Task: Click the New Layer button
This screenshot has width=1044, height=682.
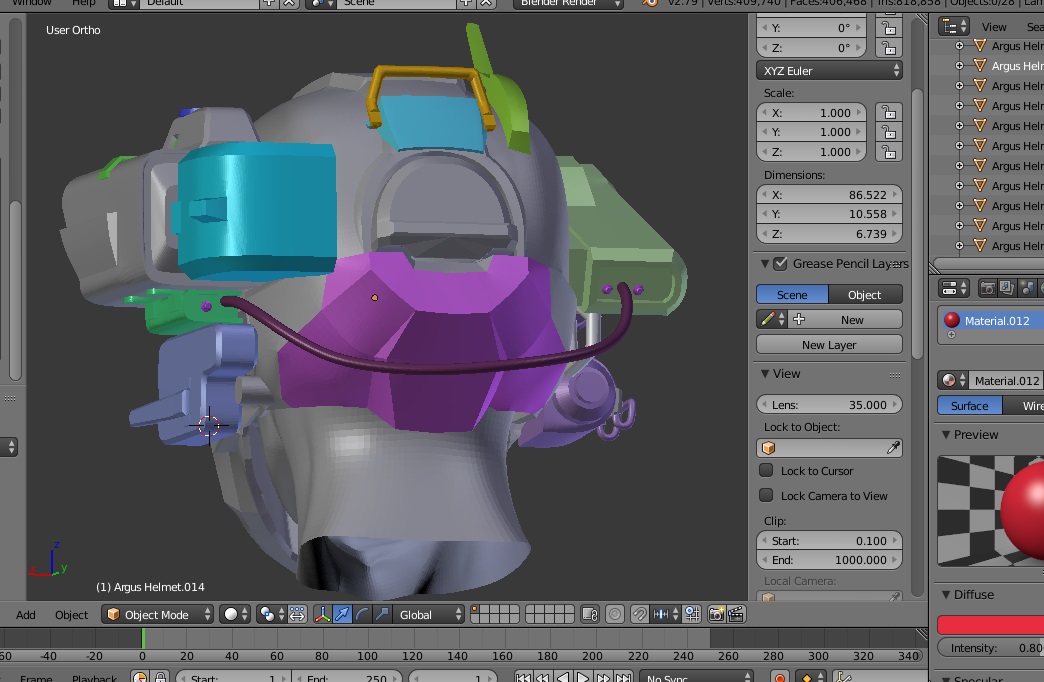Action: click(829, 345)
